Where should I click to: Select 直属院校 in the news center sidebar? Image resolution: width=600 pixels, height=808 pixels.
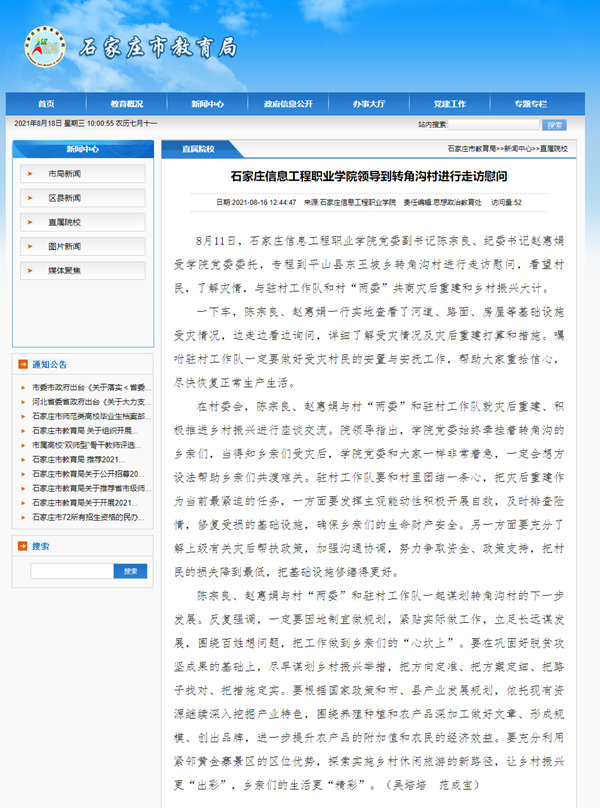coord(65,222)
